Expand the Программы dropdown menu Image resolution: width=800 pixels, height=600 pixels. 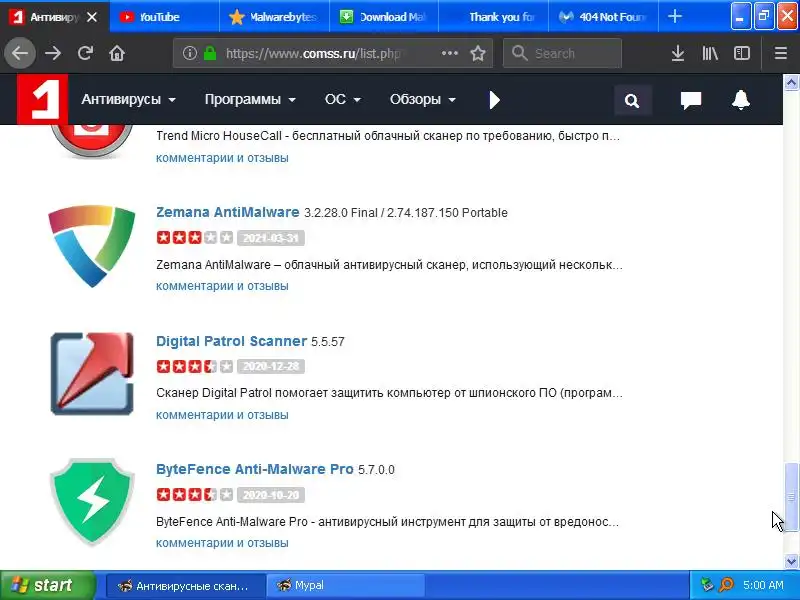[x=250, y=99]
